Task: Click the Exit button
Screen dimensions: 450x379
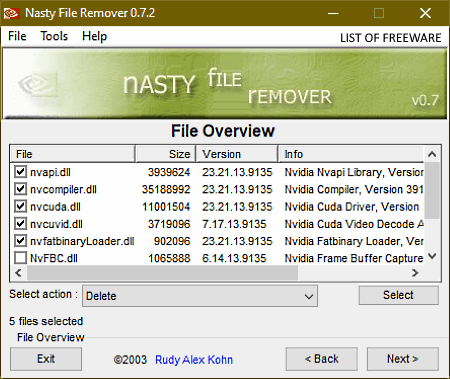Action: coord(46,359)
